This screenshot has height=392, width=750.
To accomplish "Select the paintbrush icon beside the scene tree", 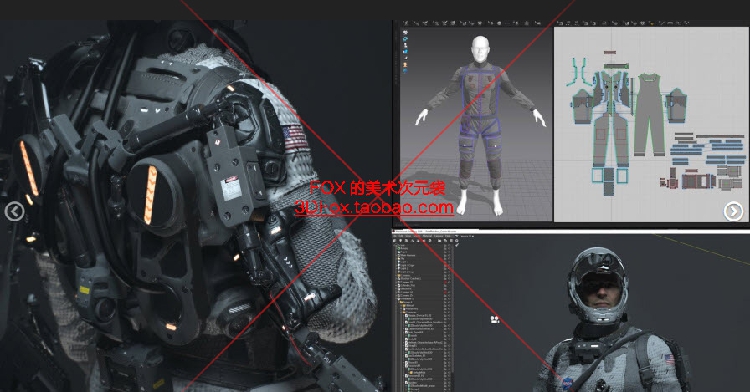I will (x=457, y=245).
